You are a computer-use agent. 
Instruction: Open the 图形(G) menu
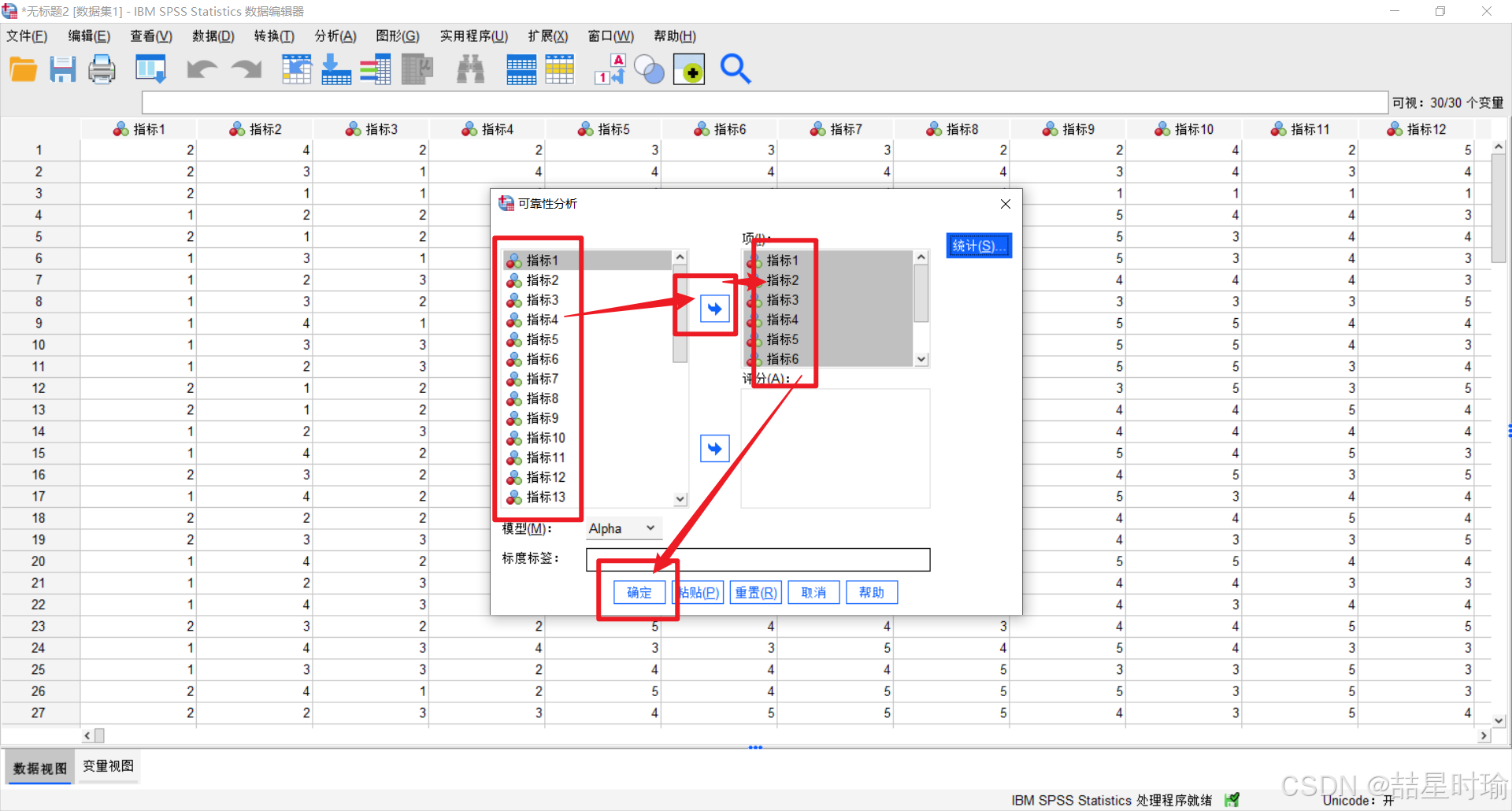398,36
